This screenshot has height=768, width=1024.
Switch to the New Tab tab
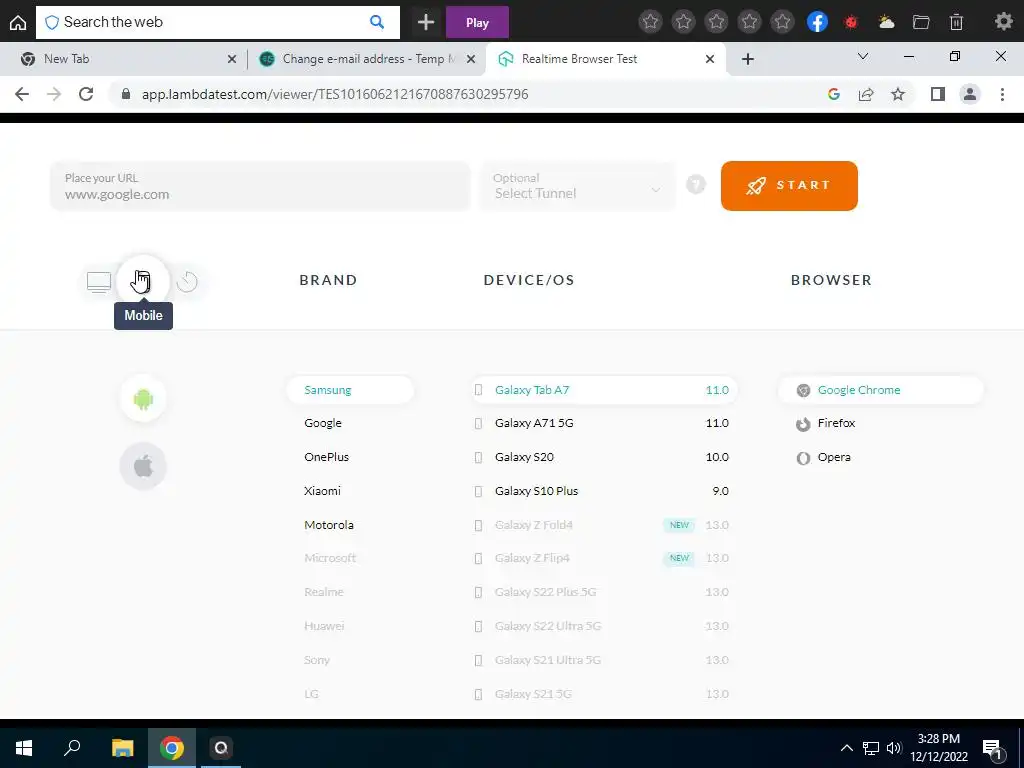123,59
